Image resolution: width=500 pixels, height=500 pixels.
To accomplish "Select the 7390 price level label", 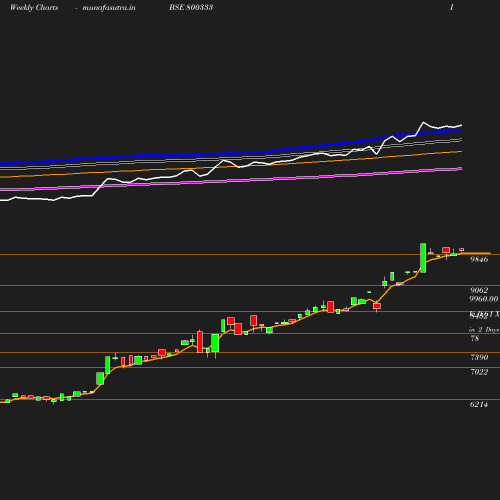I will point(479,357).
